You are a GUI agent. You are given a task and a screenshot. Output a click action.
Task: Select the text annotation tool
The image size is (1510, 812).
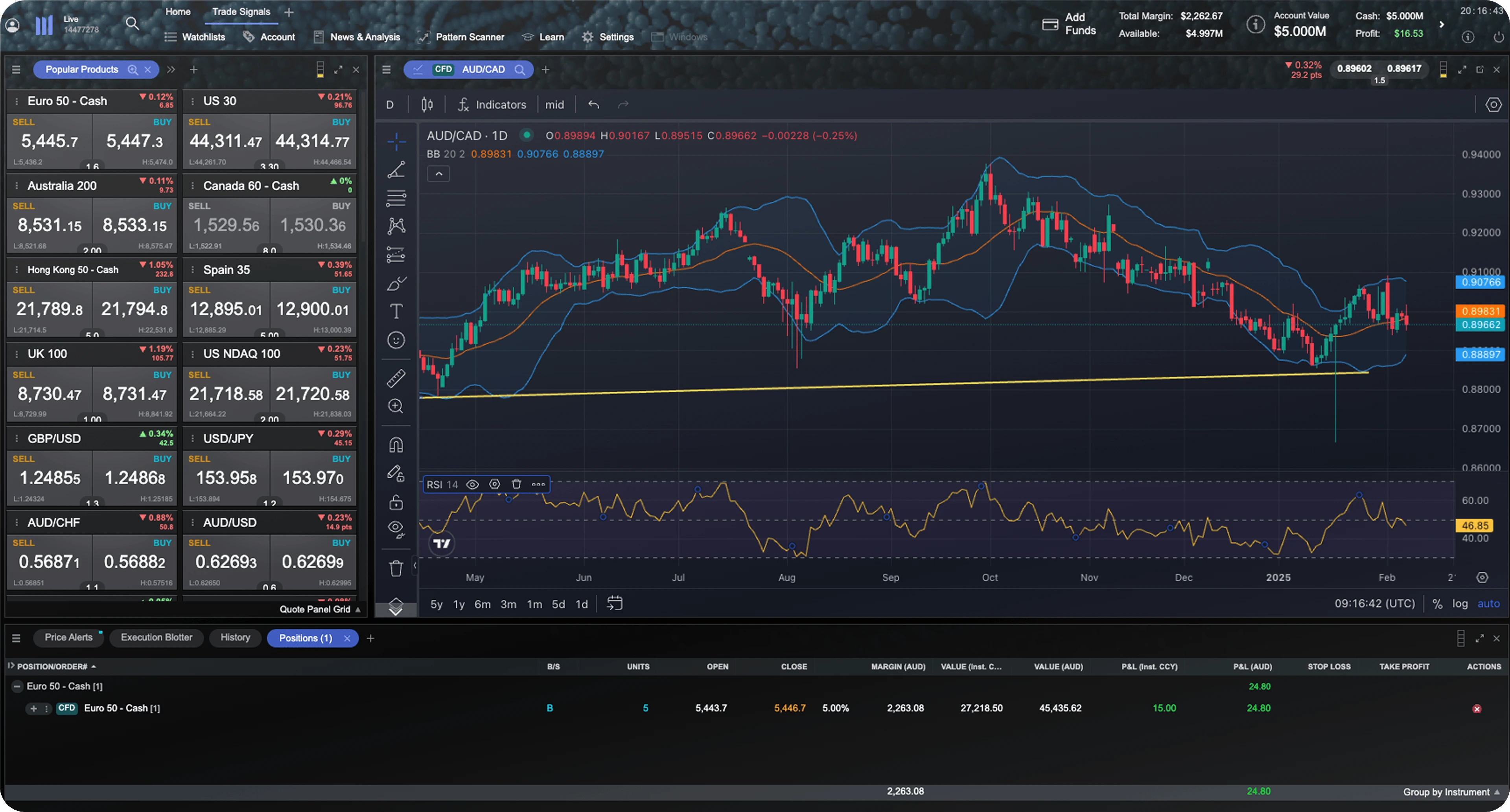[397, 311]
